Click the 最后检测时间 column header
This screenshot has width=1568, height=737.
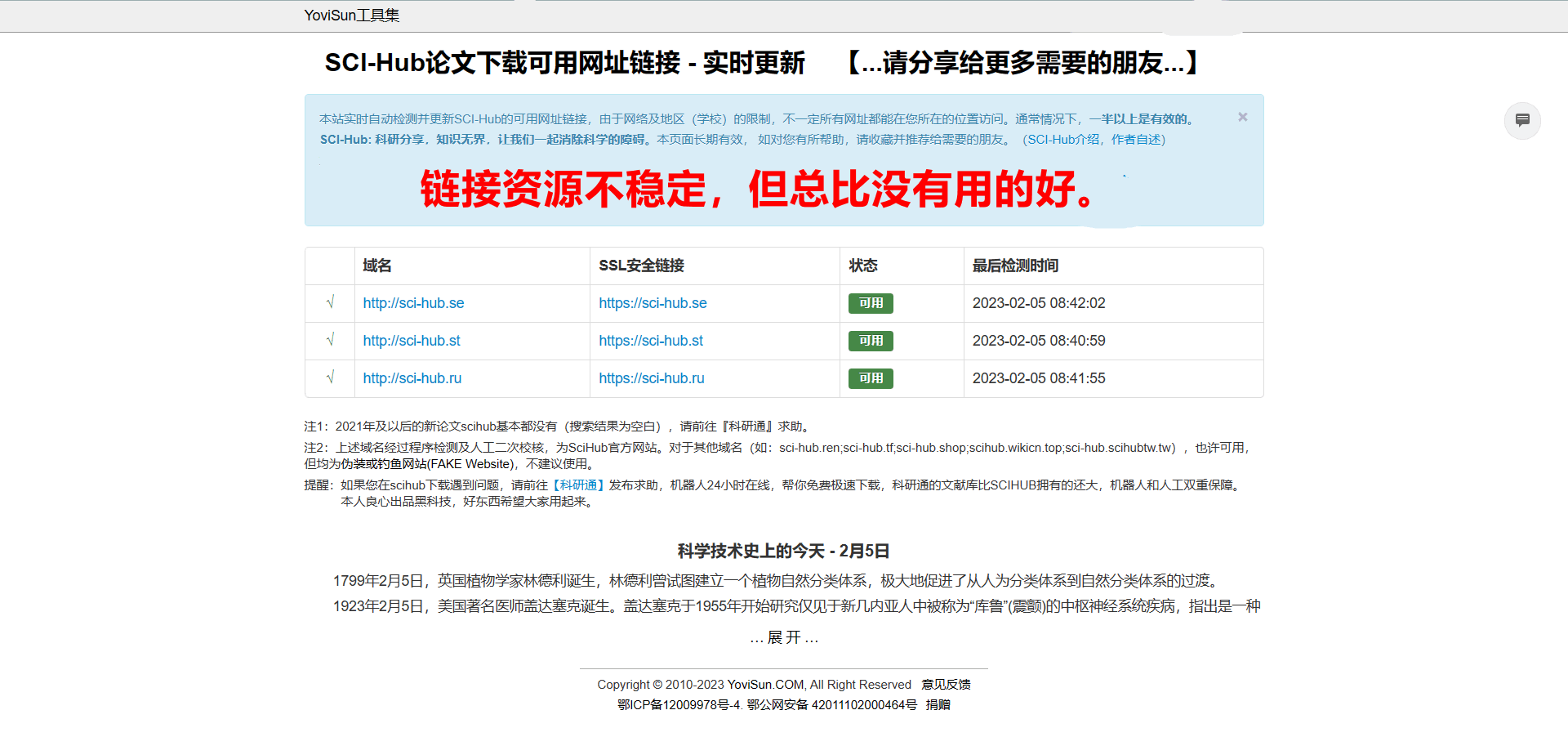1015,266
